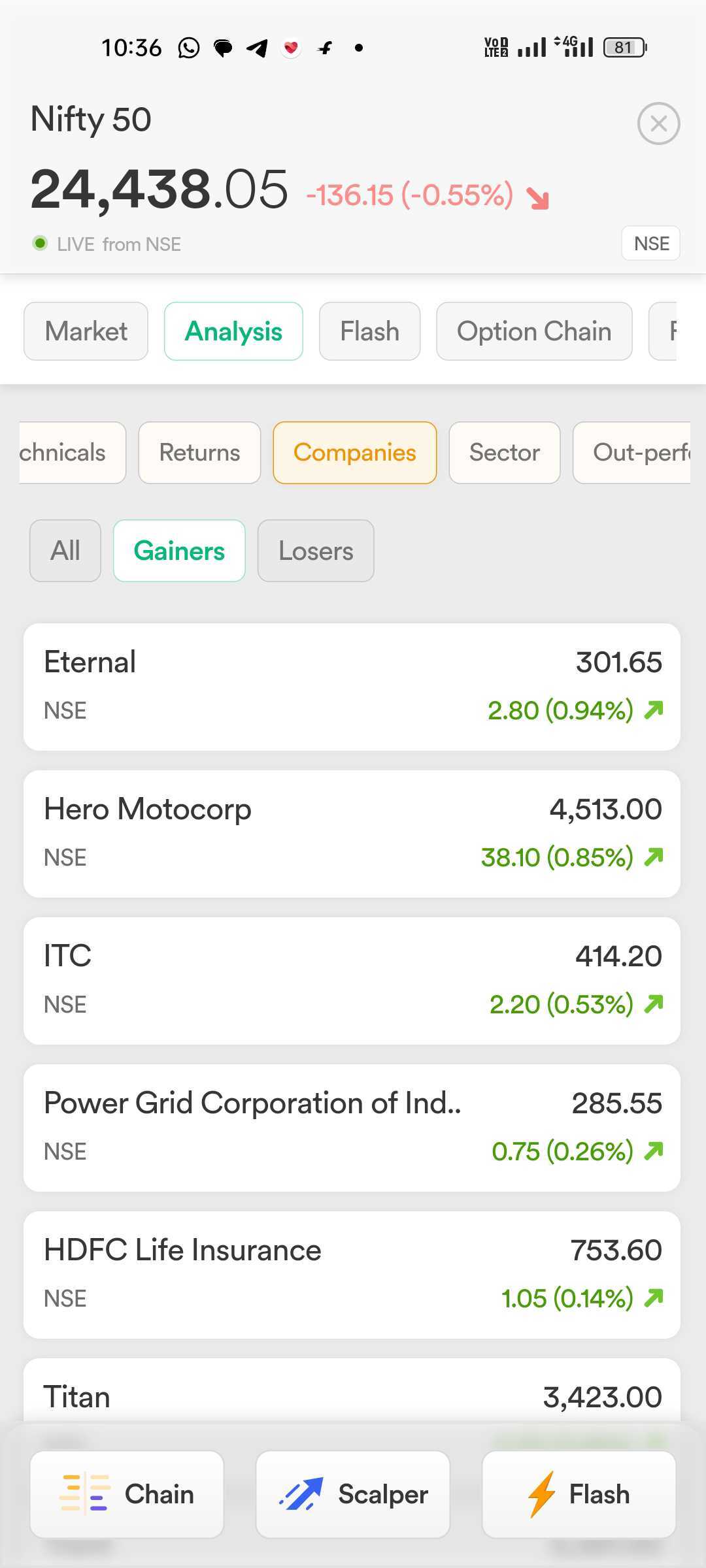Open ITC stock details
Image resolution: width=706 pixels, height=1568 pixels.
[352, 981]
